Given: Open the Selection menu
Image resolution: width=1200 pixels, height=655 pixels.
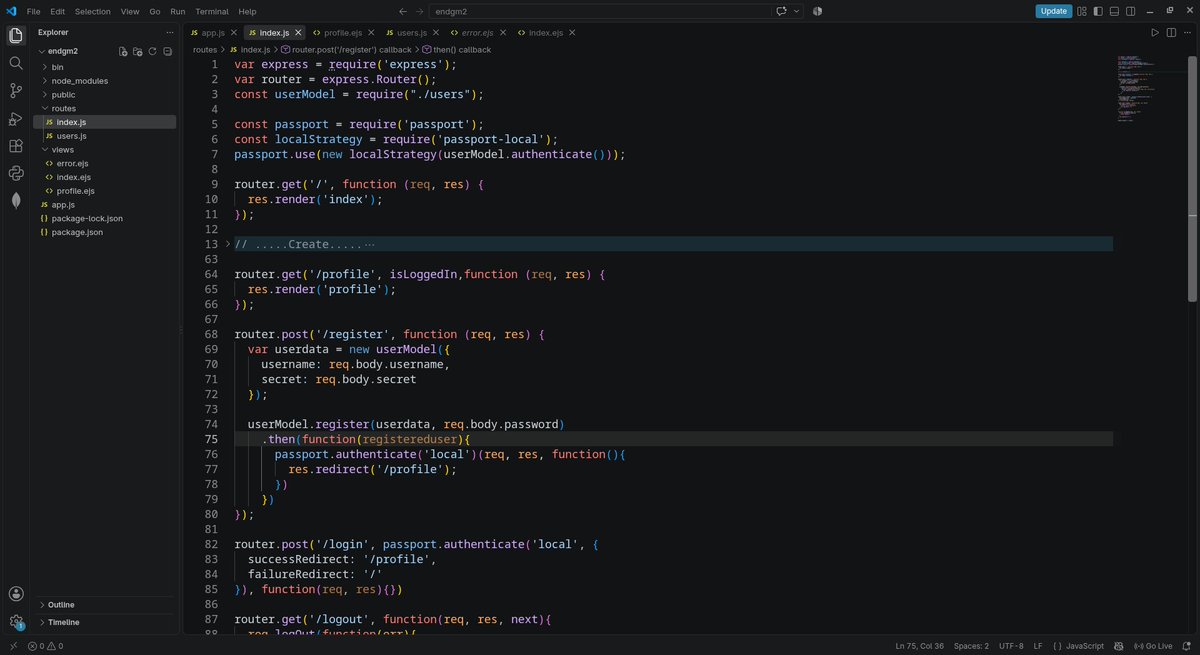Looking at the screenshot, I should click(93, 11).
